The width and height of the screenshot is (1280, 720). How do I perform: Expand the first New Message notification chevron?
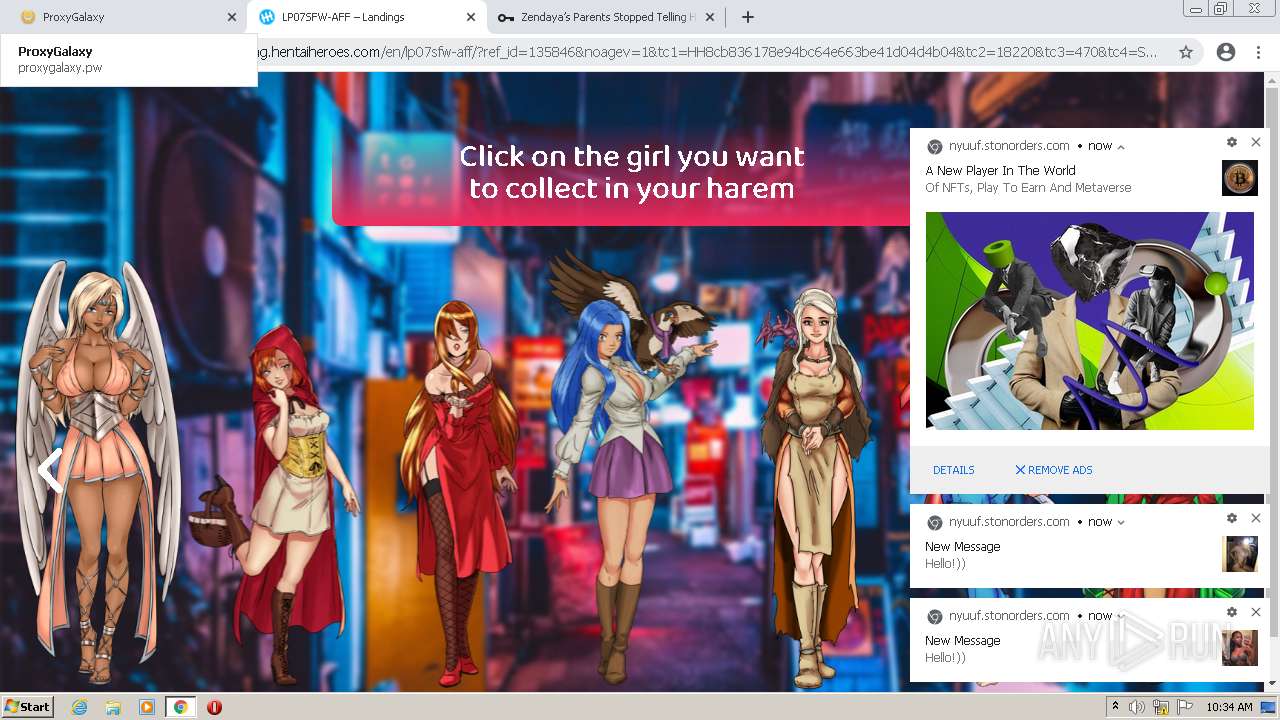(x=1121, y=522)
